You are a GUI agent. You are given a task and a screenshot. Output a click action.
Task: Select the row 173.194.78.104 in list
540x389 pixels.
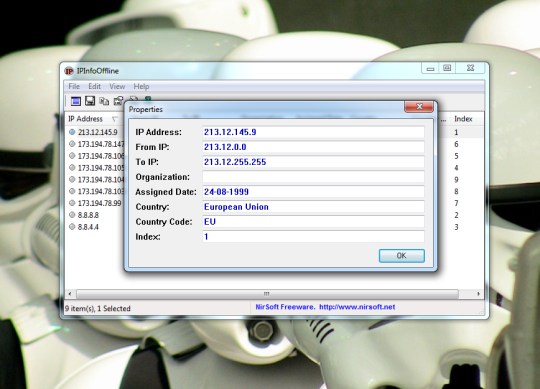click(101, 179)
